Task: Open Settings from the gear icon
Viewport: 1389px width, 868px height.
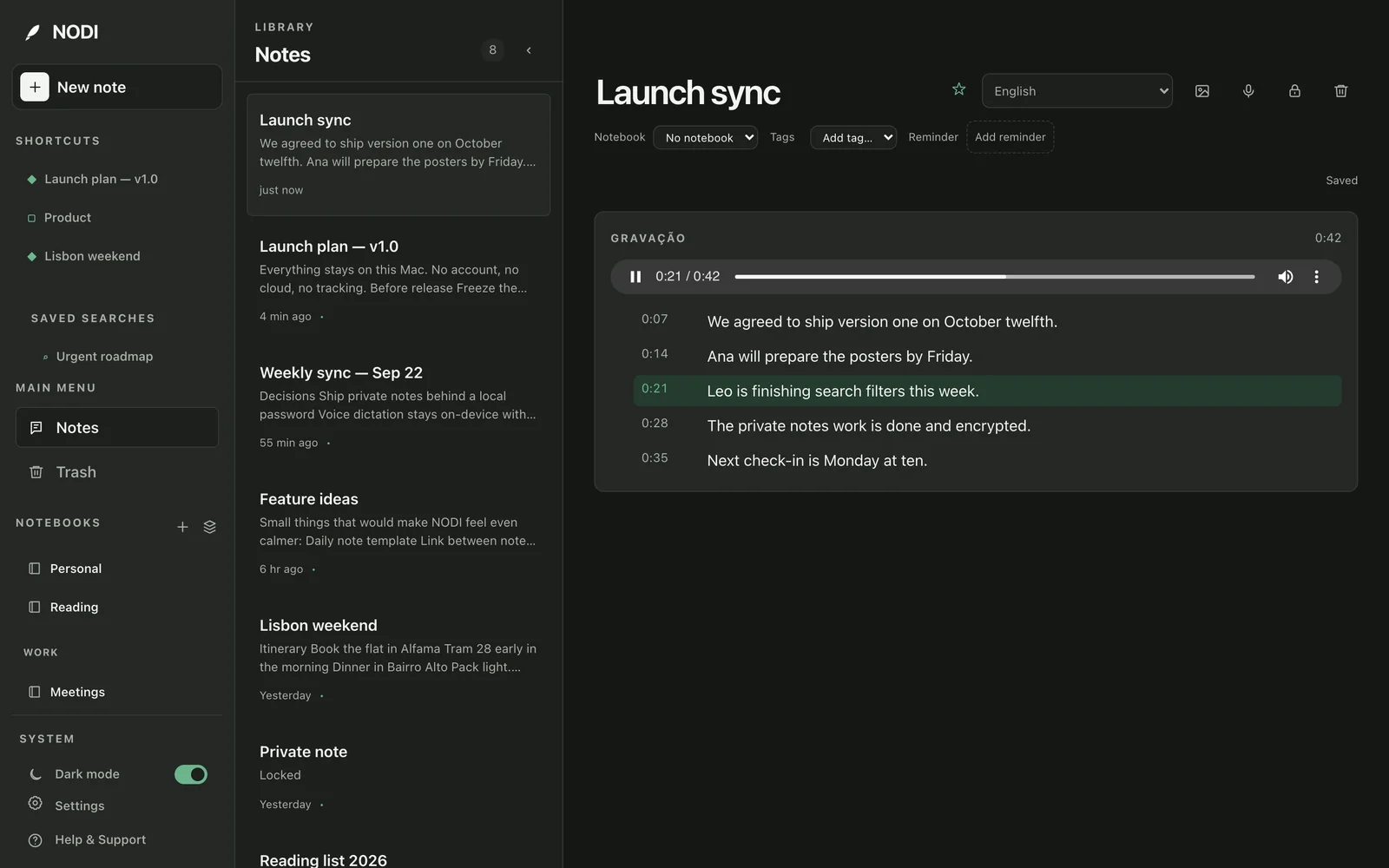Action: click(x=36, y=804)
